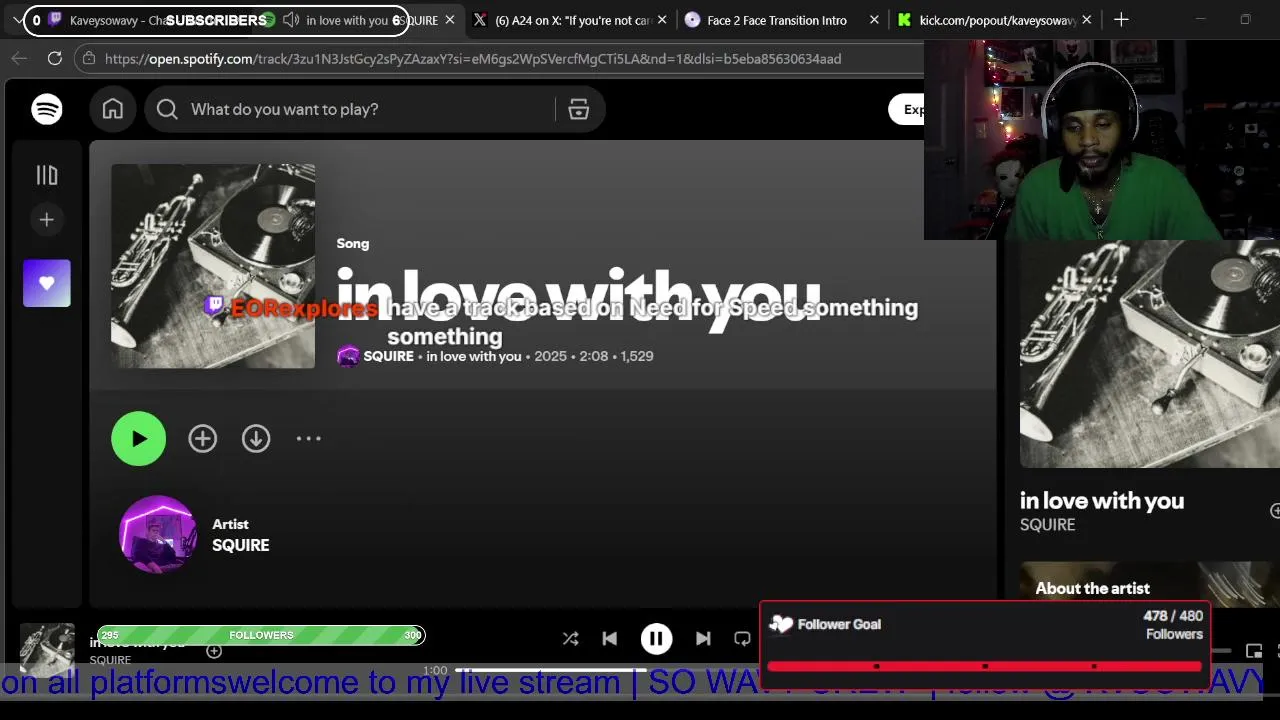Viewport: 1280px width, 720px height.
Task: Skip to previous track
Action: pos(610,639)
